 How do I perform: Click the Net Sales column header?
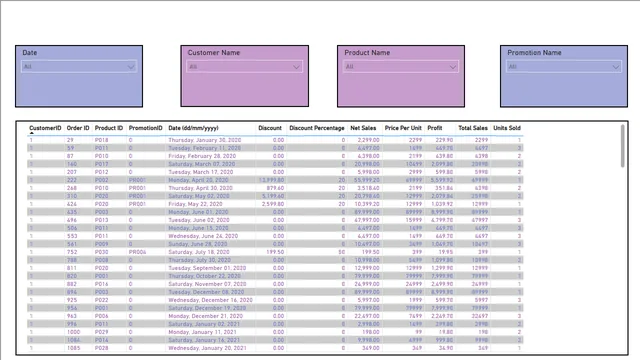click(363, 128)
